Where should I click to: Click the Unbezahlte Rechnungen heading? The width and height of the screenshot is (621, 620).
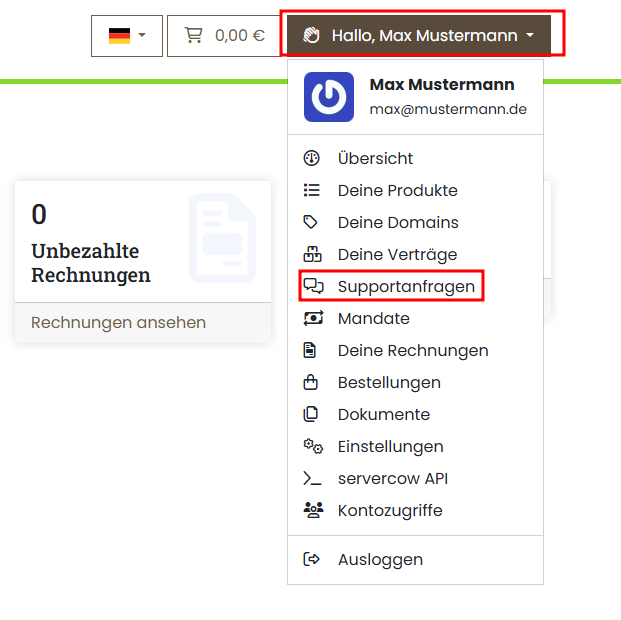[x=91, y=263]
